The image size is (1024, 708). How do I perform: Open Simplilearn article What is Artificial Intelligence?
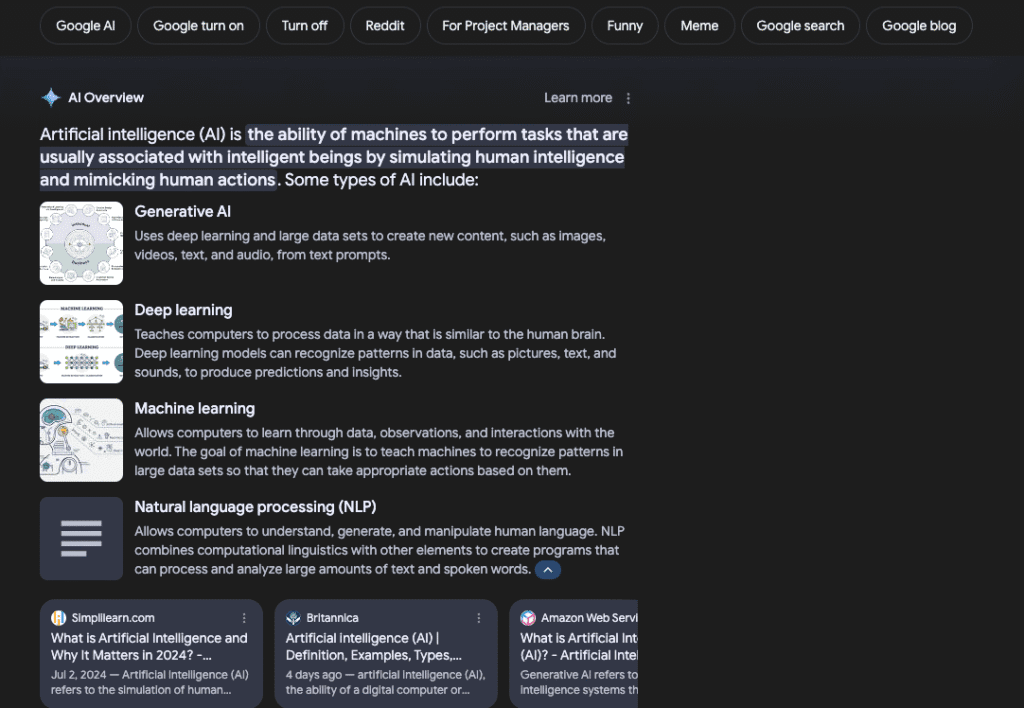point(150,646)
